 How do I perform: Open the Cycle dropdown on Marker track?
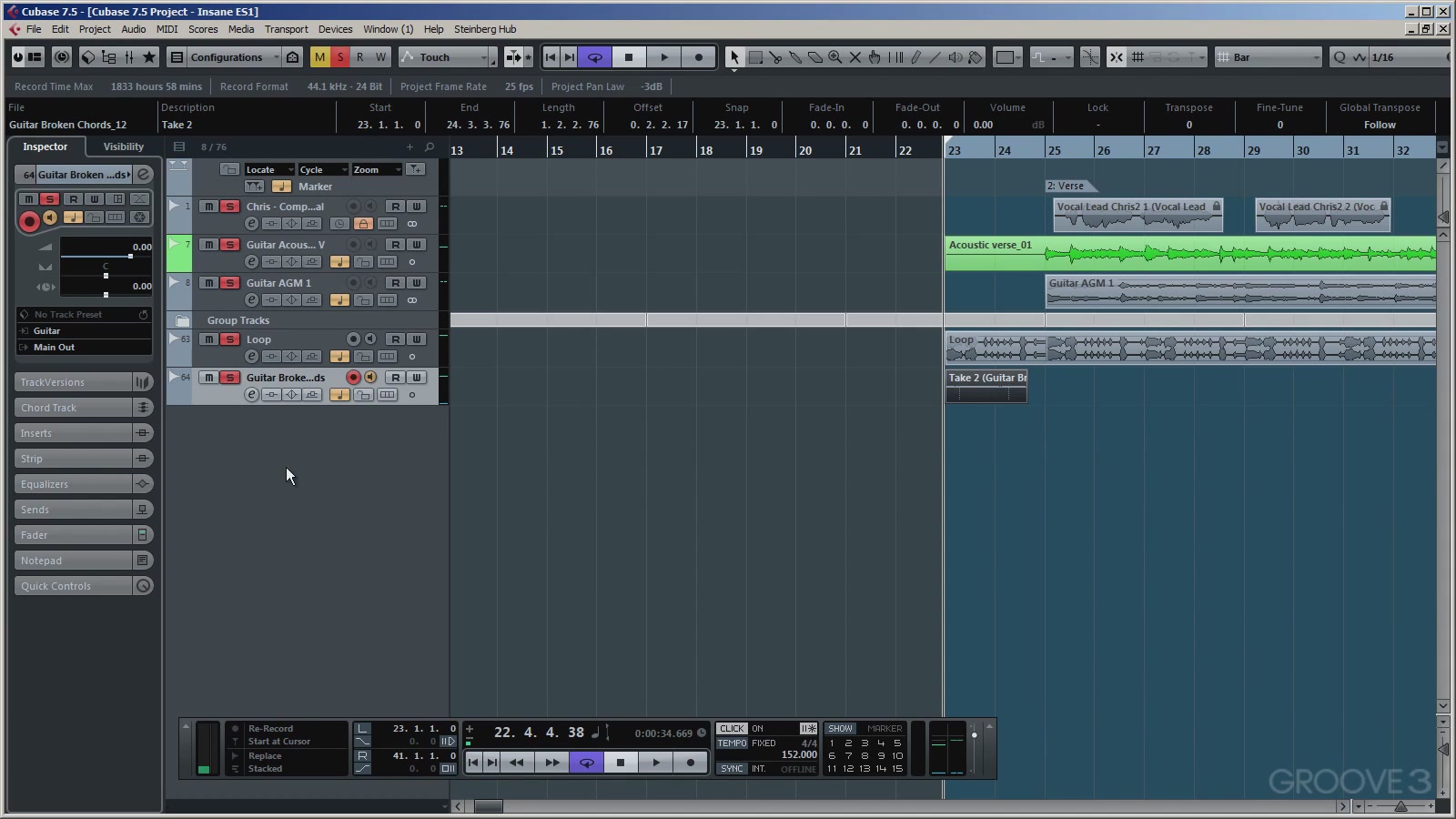click(x=323, y=169)
